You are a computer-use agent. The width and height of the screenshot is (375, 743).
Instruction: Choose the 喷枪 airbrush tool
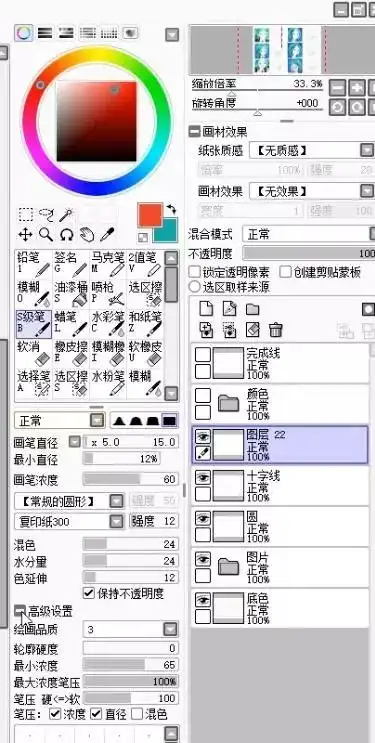108,294
